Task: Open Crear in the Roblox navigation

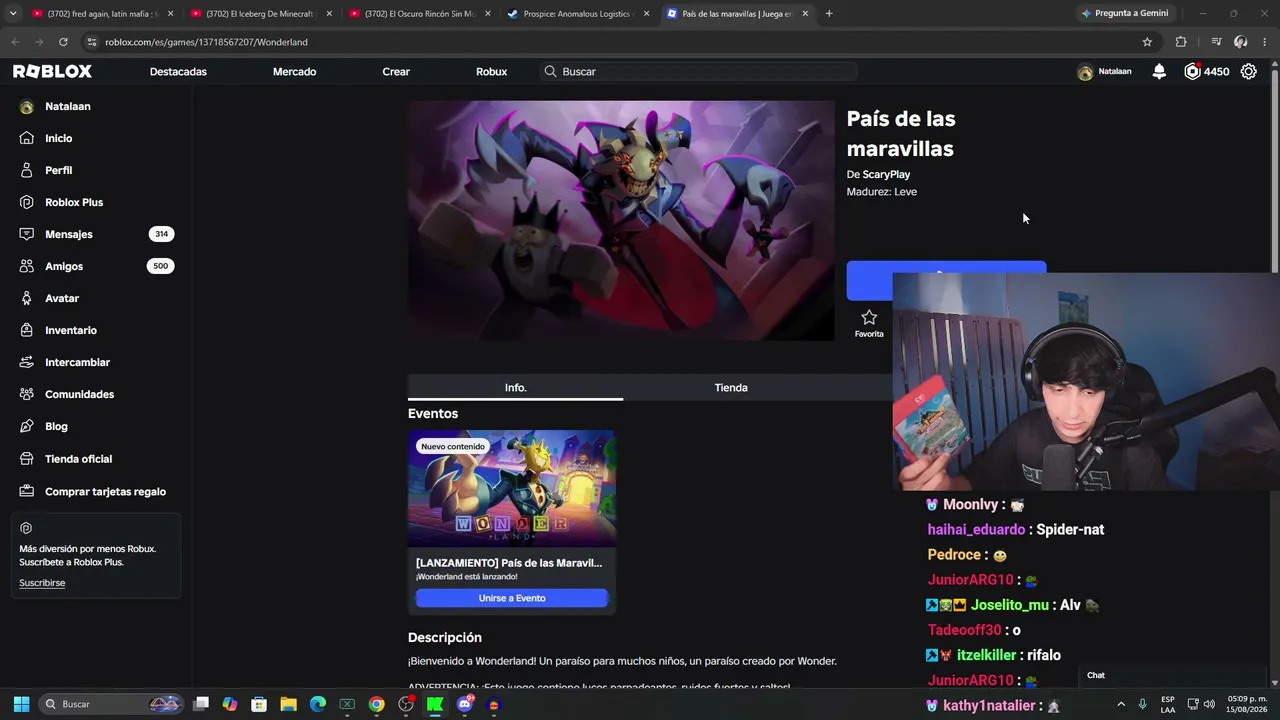Action: [396, 72]
